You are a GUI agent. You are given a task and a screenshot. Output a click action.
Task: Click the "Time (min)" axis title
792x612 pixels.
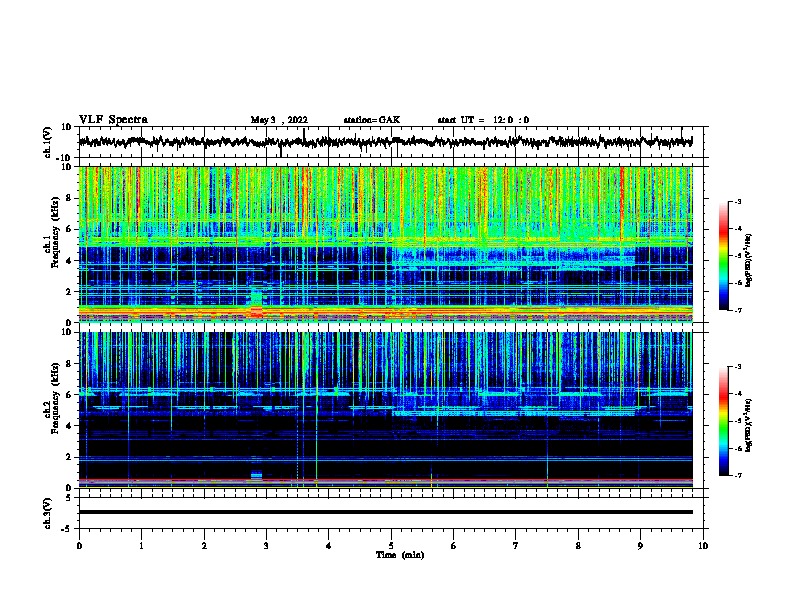(x=400, y=555)
